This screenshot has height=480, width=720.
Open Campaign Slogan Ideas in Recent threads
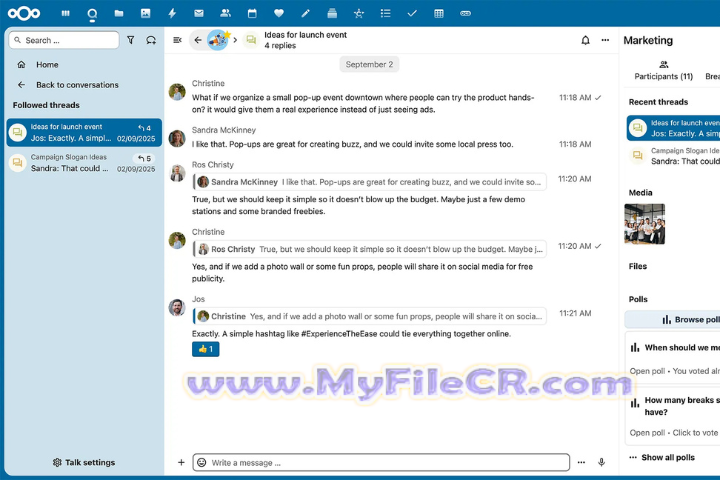673,156
